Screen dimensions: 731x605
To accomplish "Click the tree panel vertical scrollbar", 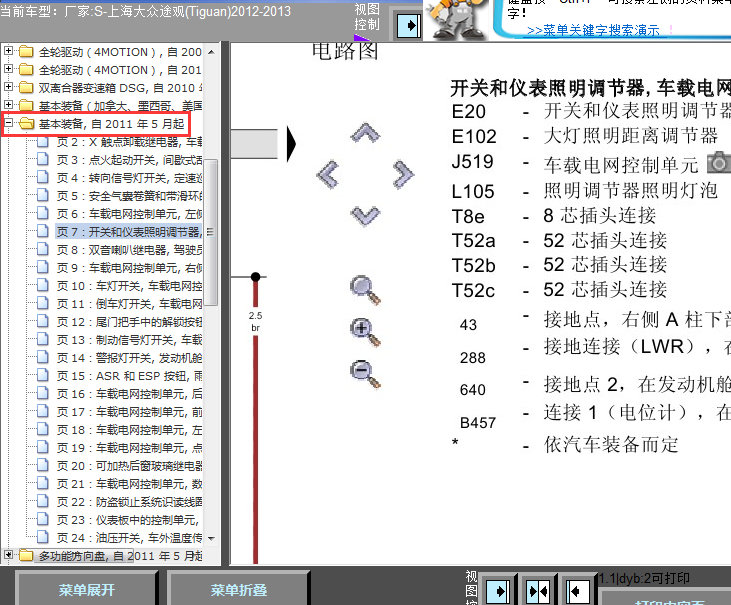I will tap(211, 200).
